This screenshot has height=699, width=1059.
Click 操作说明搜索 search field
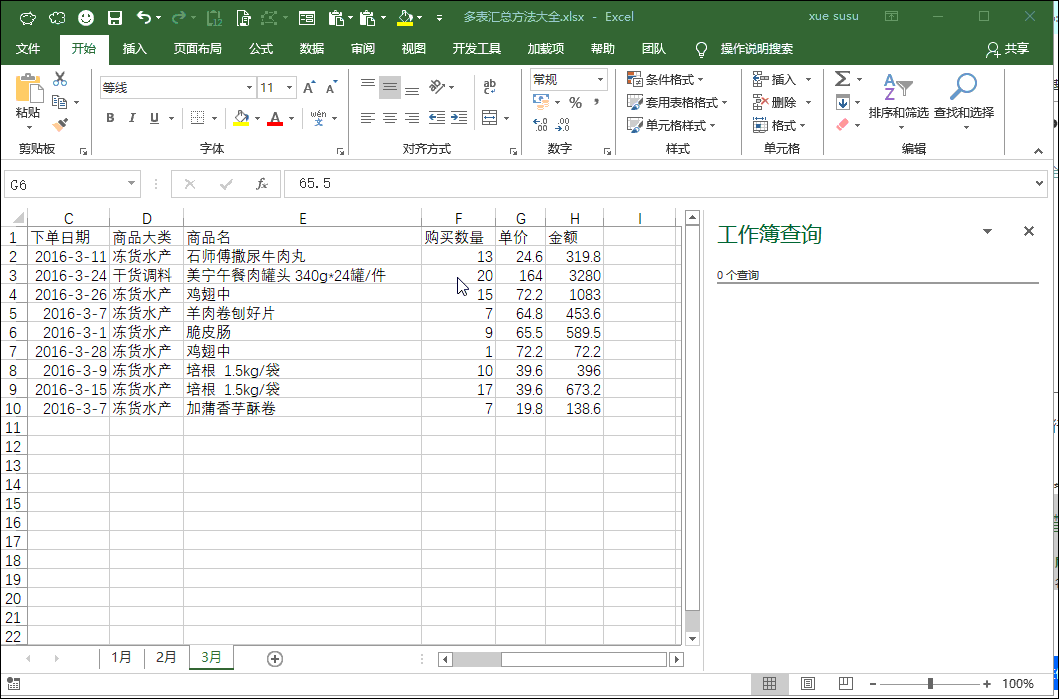pos(756,49)
